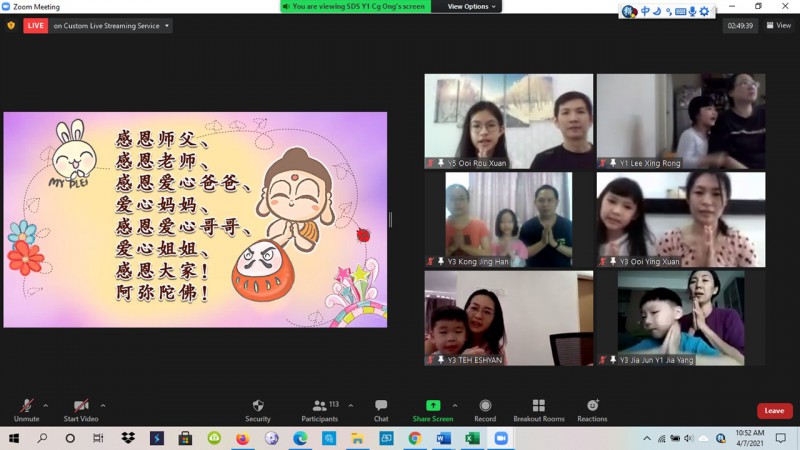Start recording with the Record button
The image size is (800, 450).
click(x=485, y=409)
